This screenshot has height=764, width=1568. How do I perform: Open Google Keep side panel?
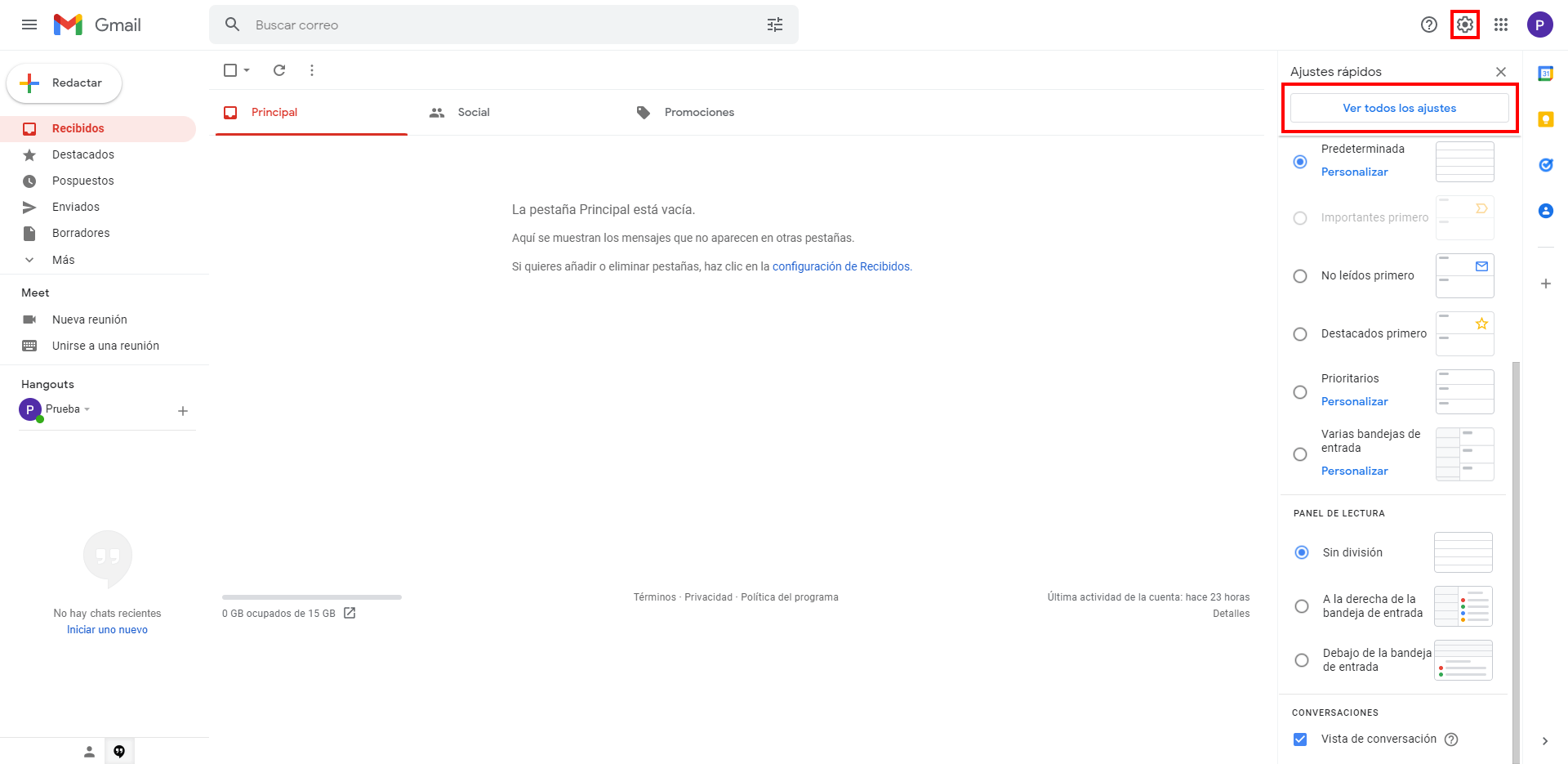(1546, 119)
